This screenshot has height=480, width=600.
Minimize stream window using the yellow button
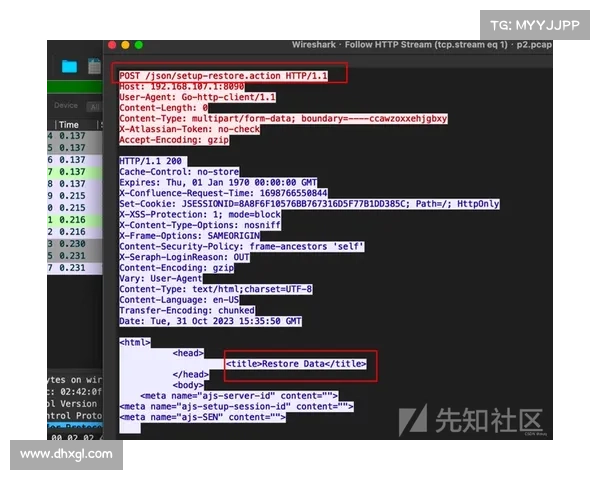coord(126,45)
